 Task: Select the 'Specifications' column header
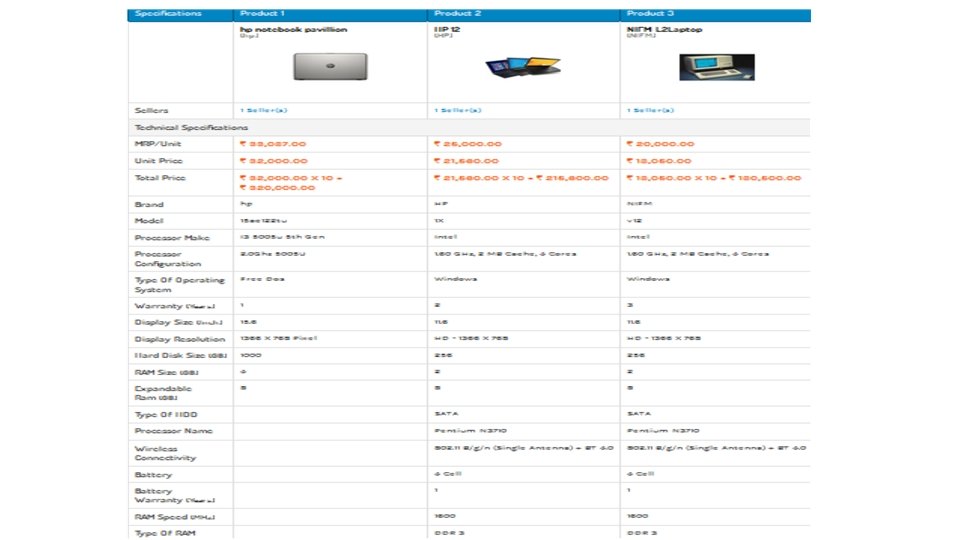tap(168, 13)
